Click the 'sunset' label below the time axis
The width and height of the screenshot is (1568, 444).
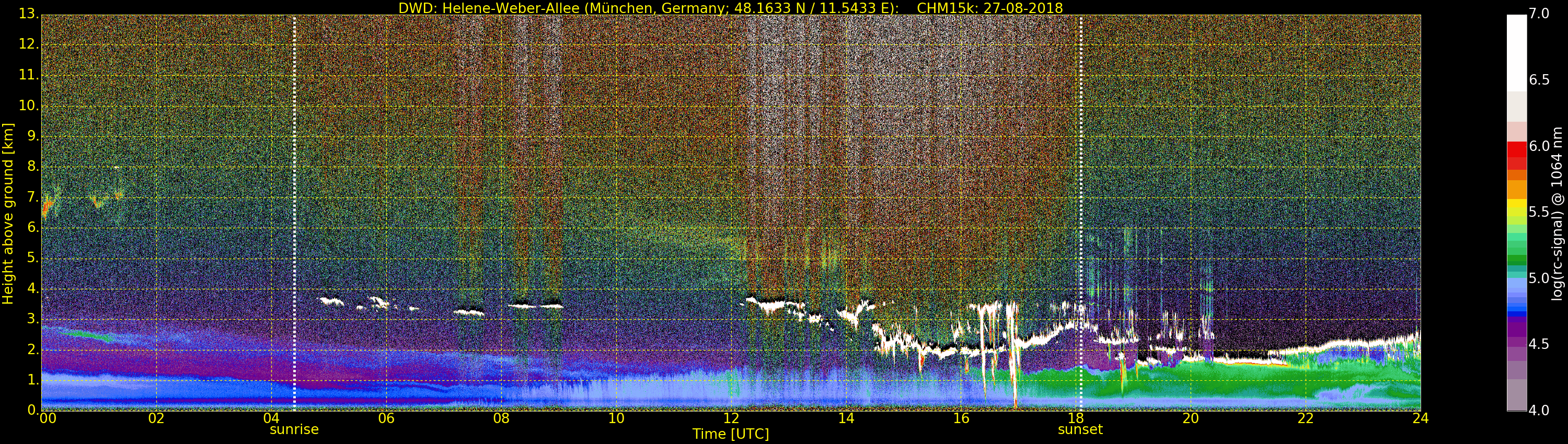click(x=1080, y=429)
